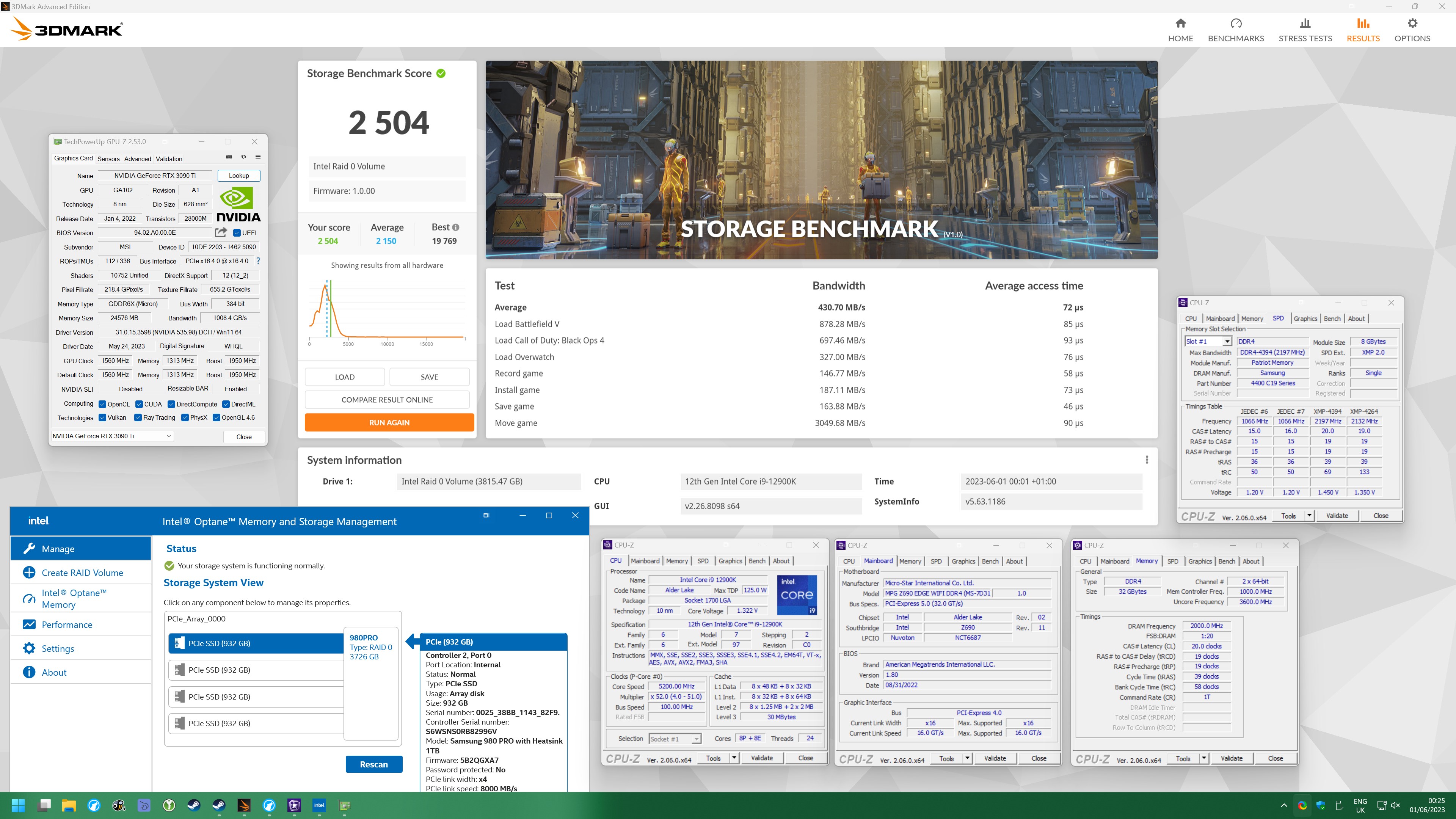Image resolution: width=1456 pixels, height=819 pixels.
Task: Switch to the Sensors tab in GPU-Z
Action: coord(108,159)
